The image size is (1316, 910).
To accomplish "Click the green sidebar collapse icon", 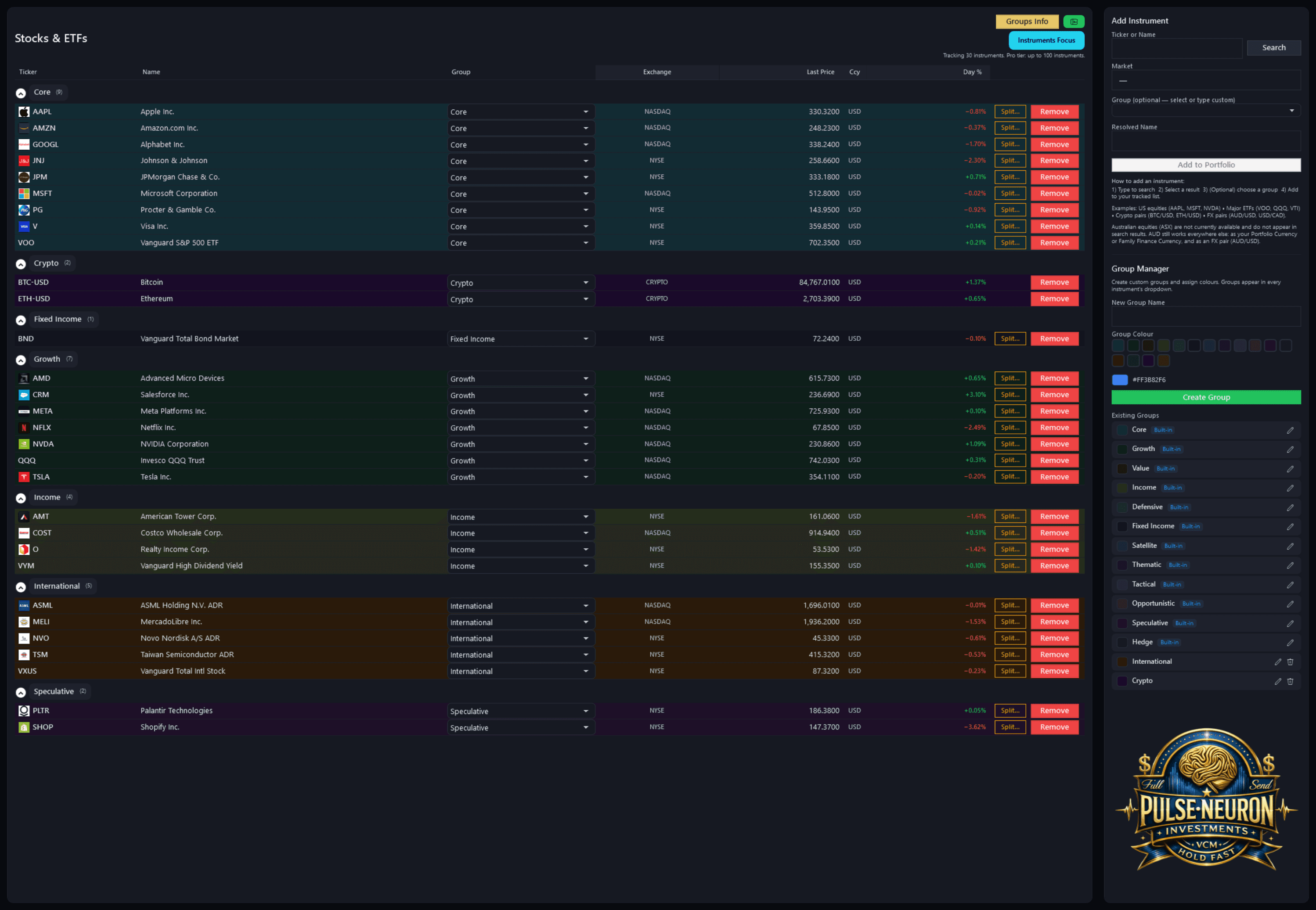I will pyautogui.click(x=1073, y=22).
